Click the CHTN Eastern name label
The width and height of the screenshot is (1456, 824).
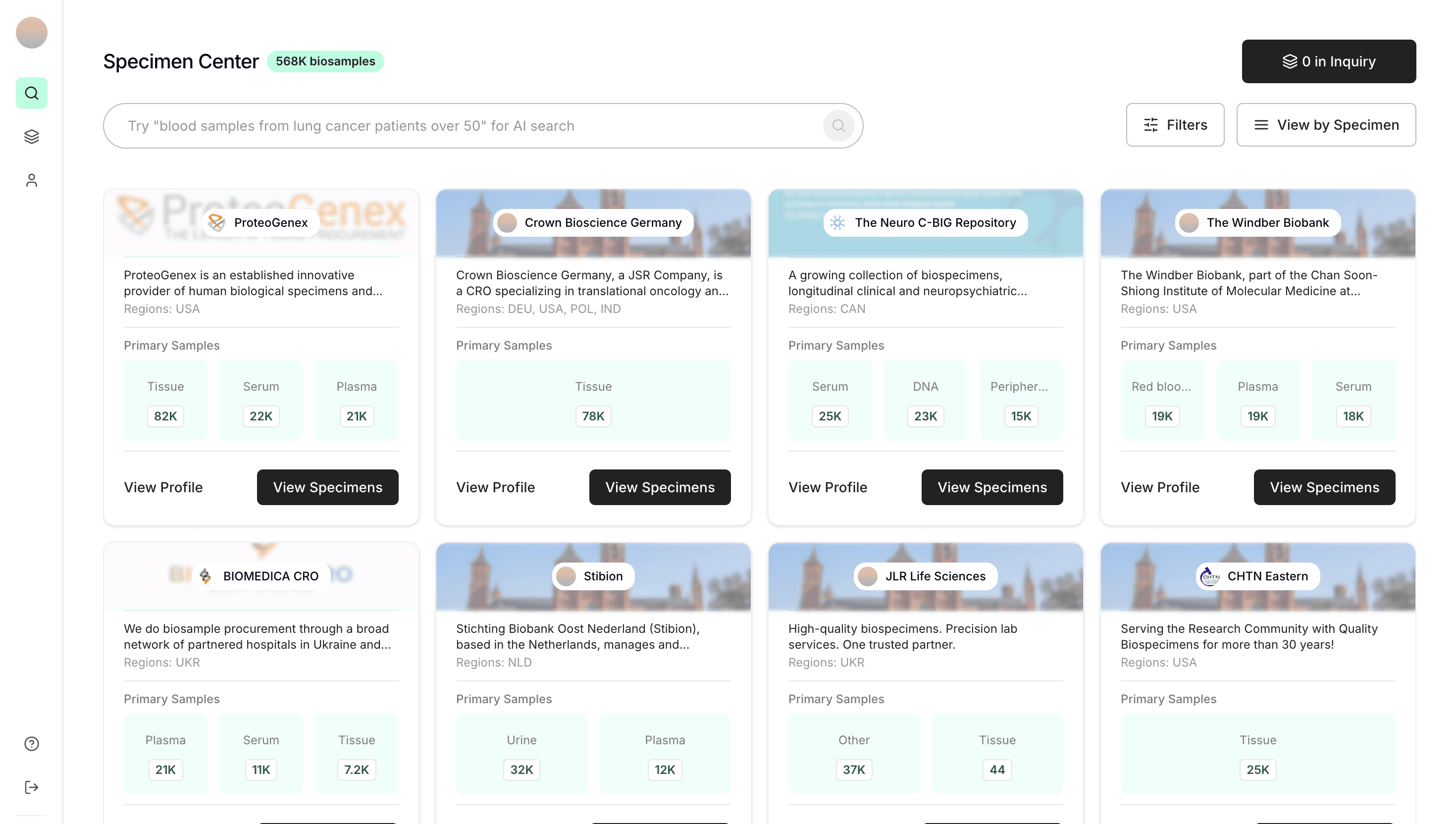pyautogui.click(x=1268, y=576)
